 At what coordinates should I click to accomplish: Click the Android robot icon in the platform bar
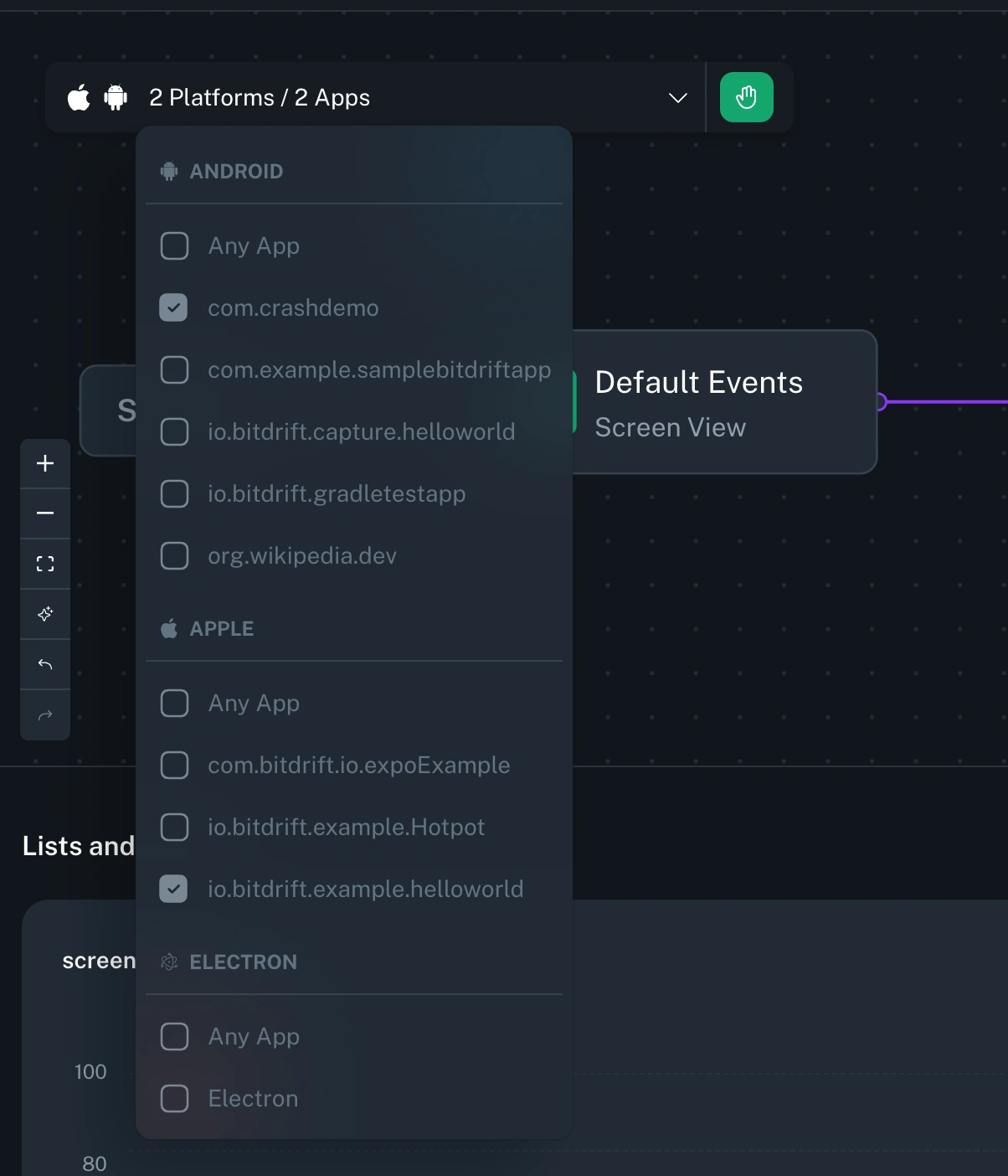(115, 96)
